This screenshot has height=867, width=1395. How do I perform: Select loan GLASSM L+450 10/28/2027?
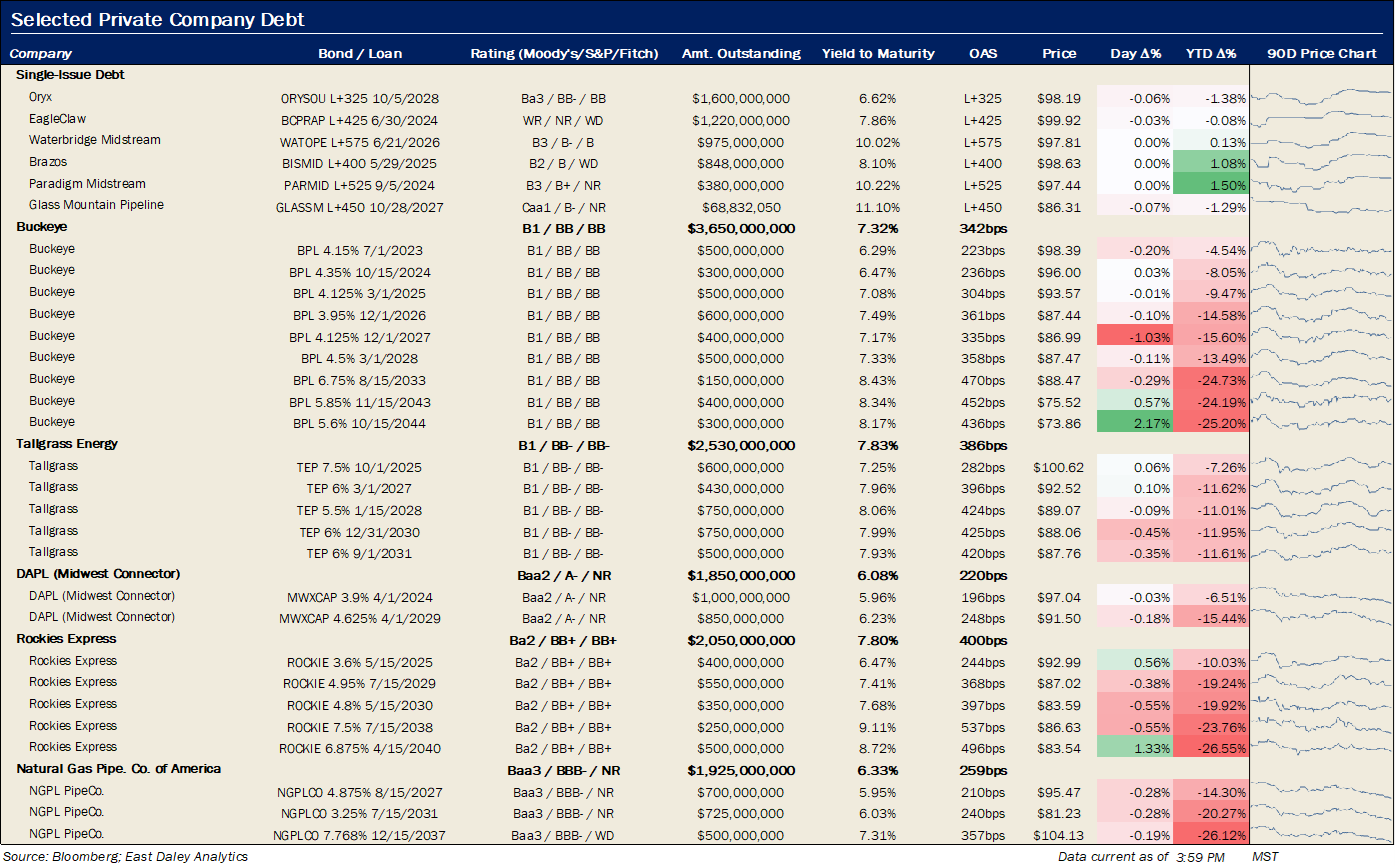tap(360, 207)
